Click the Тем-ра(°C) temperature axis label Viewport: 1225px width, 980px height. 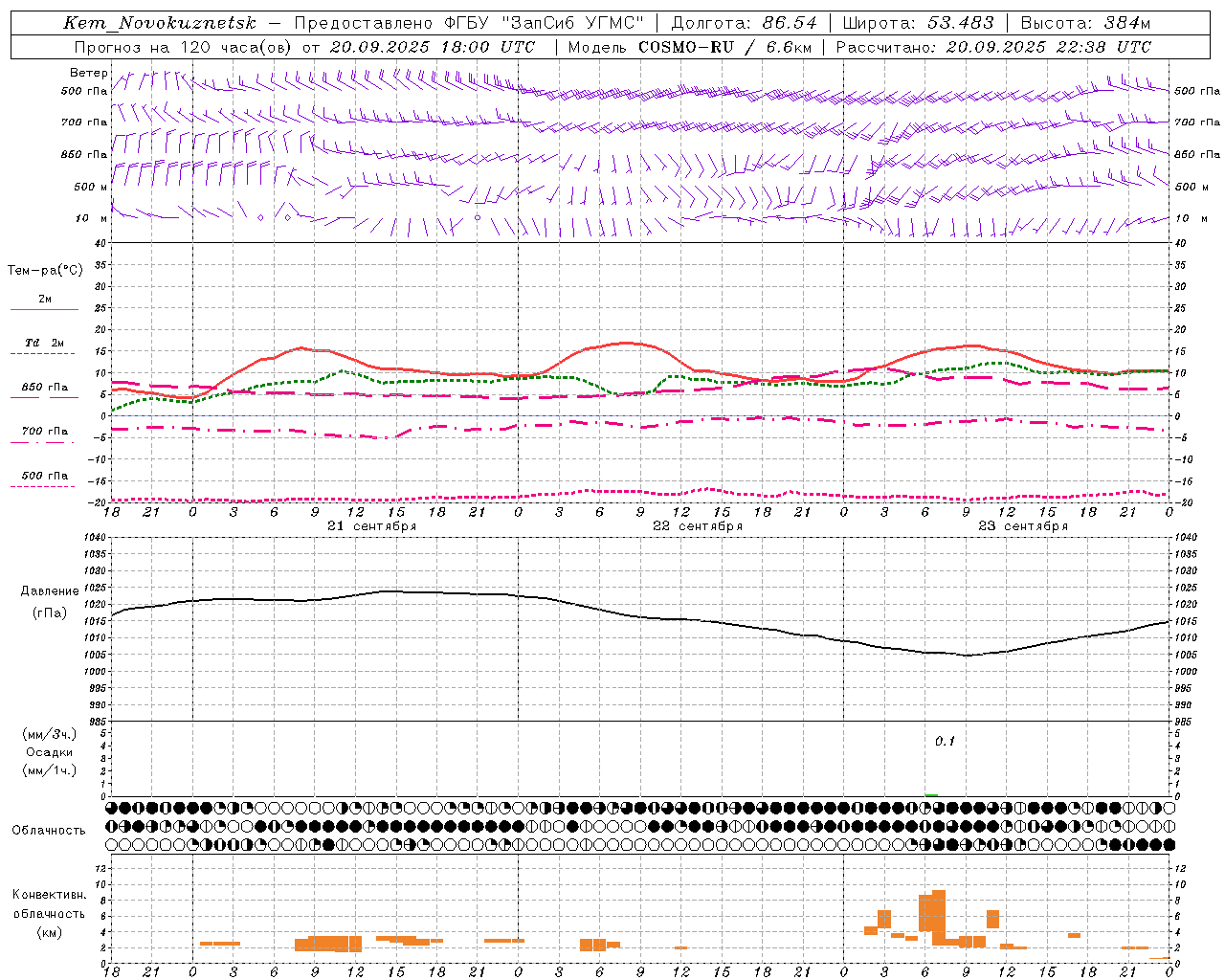[45, 271]
